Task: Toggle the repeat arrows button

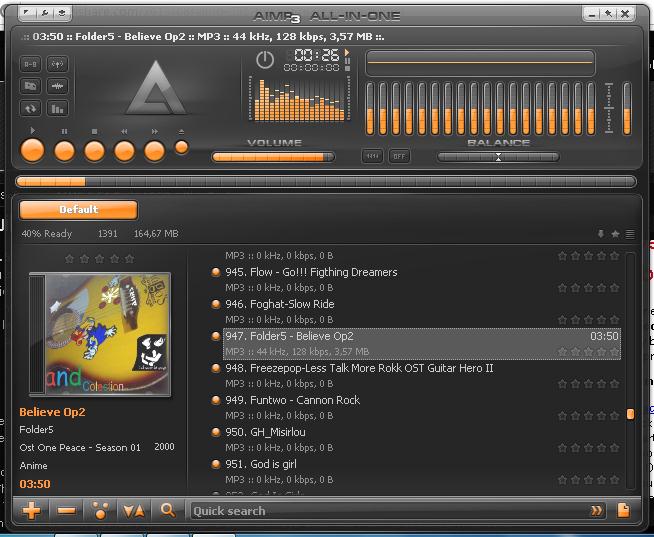Action: pyautogui.click(x=30, y=109)
